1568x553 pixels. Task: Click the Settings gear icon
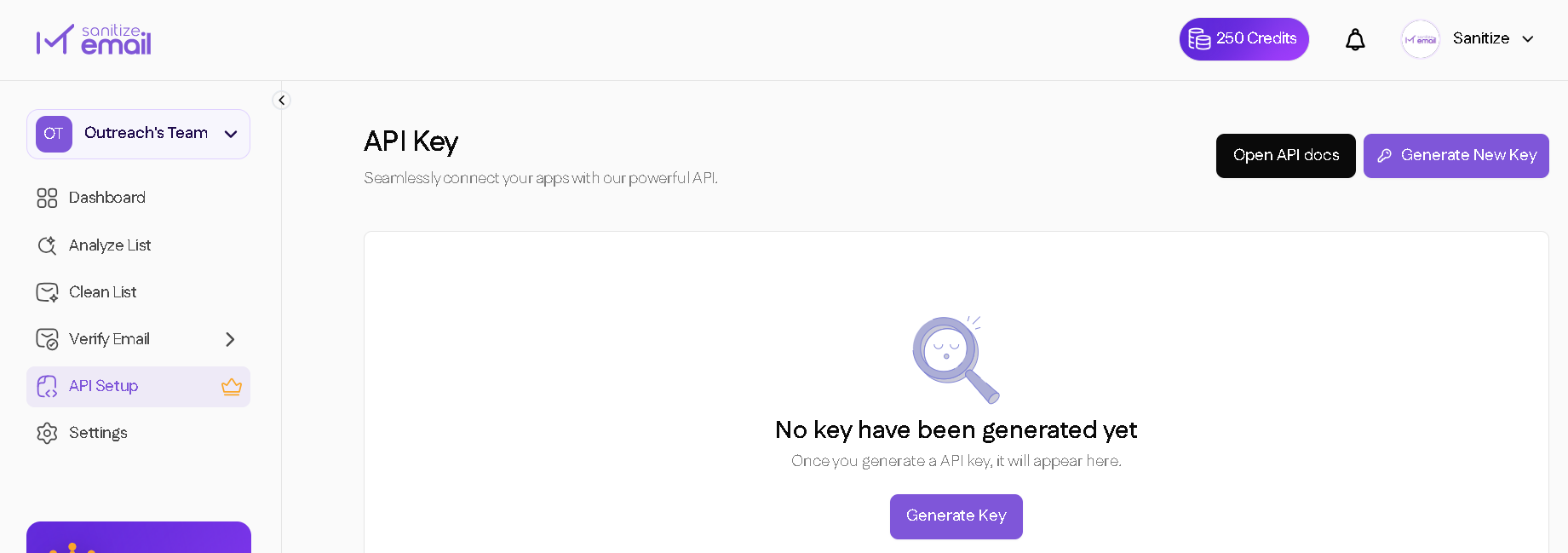tap(47, 433)
